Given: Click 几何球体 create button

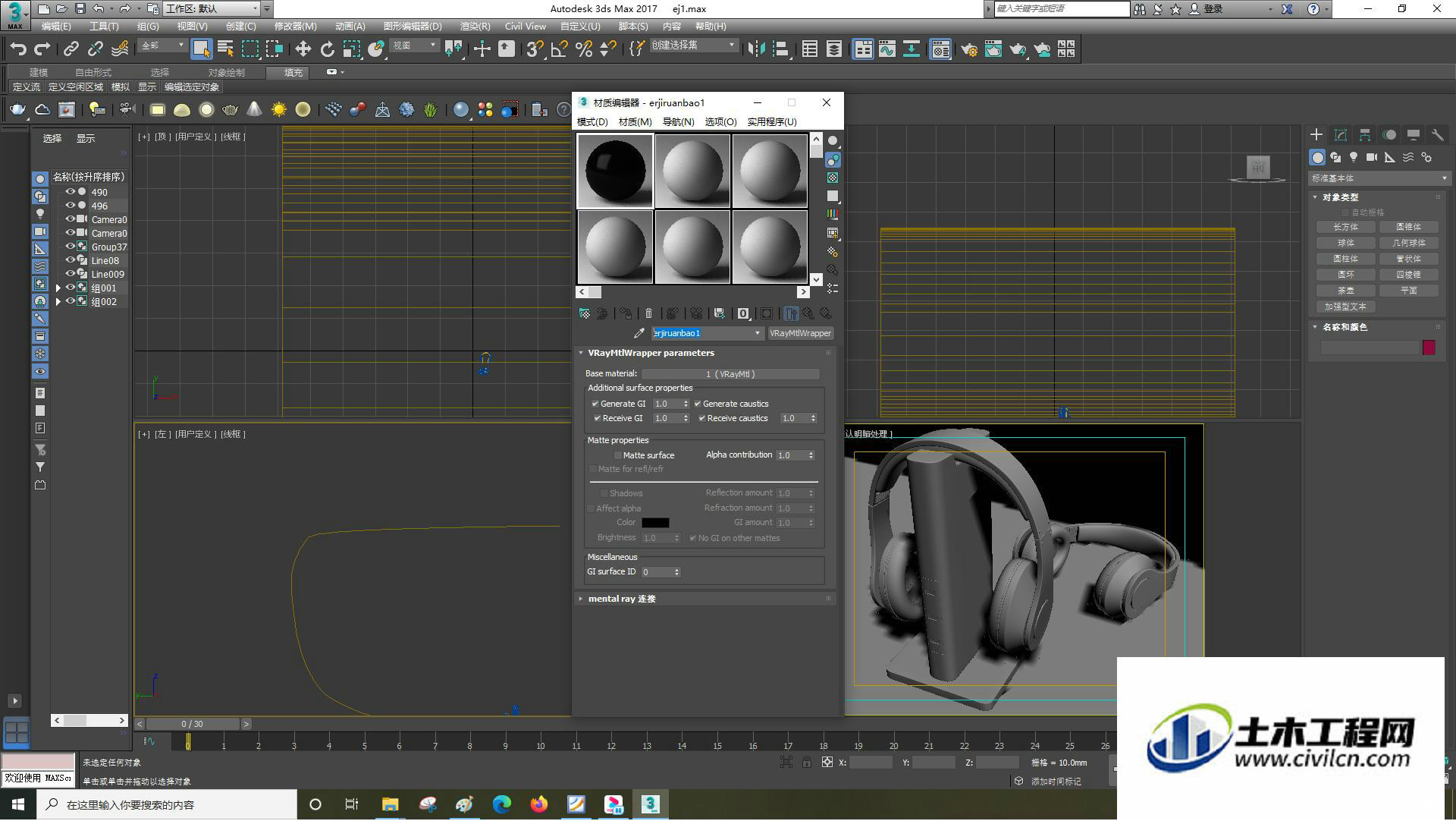Looking at the screenshot, I should [x=1409, y=243].
